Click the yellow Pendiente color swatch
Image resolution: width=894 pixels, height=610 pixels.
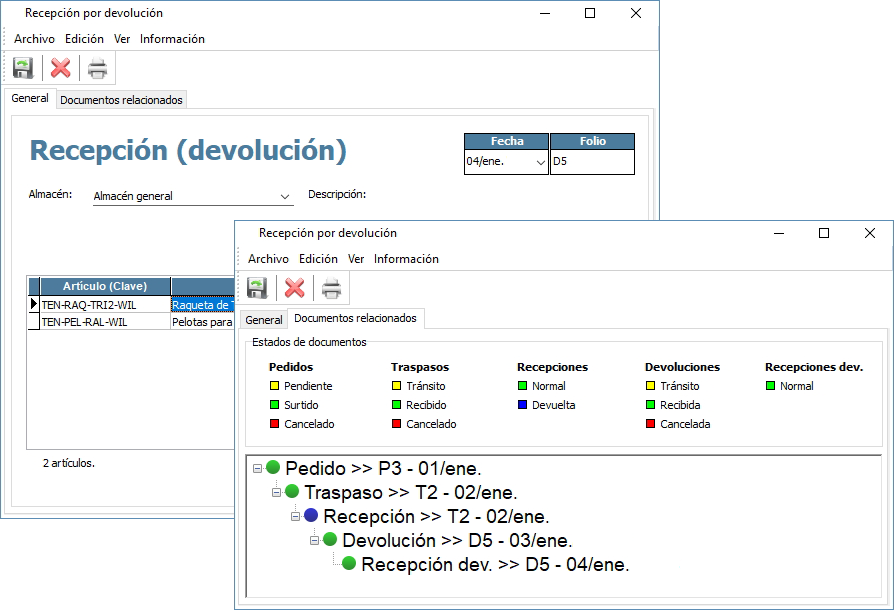275,386
